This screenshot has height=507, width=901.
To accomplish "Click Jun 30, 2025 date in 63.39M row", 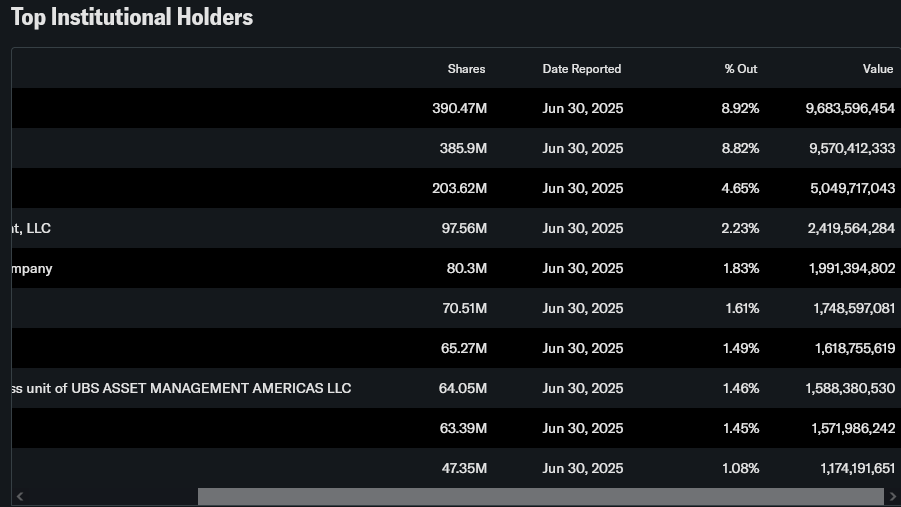I will pos(583,428).
